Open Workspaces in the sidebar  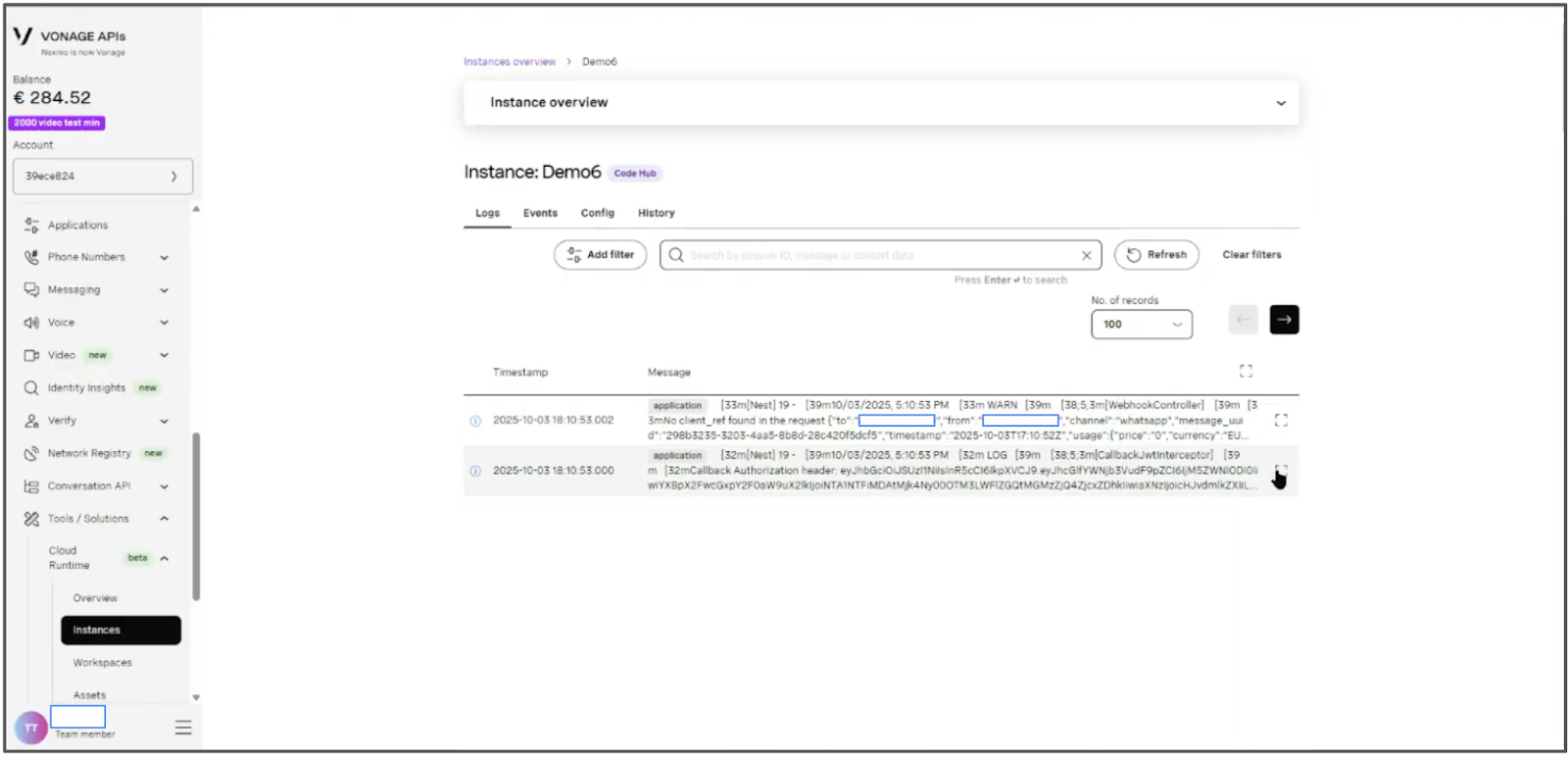tap(102, 663)
